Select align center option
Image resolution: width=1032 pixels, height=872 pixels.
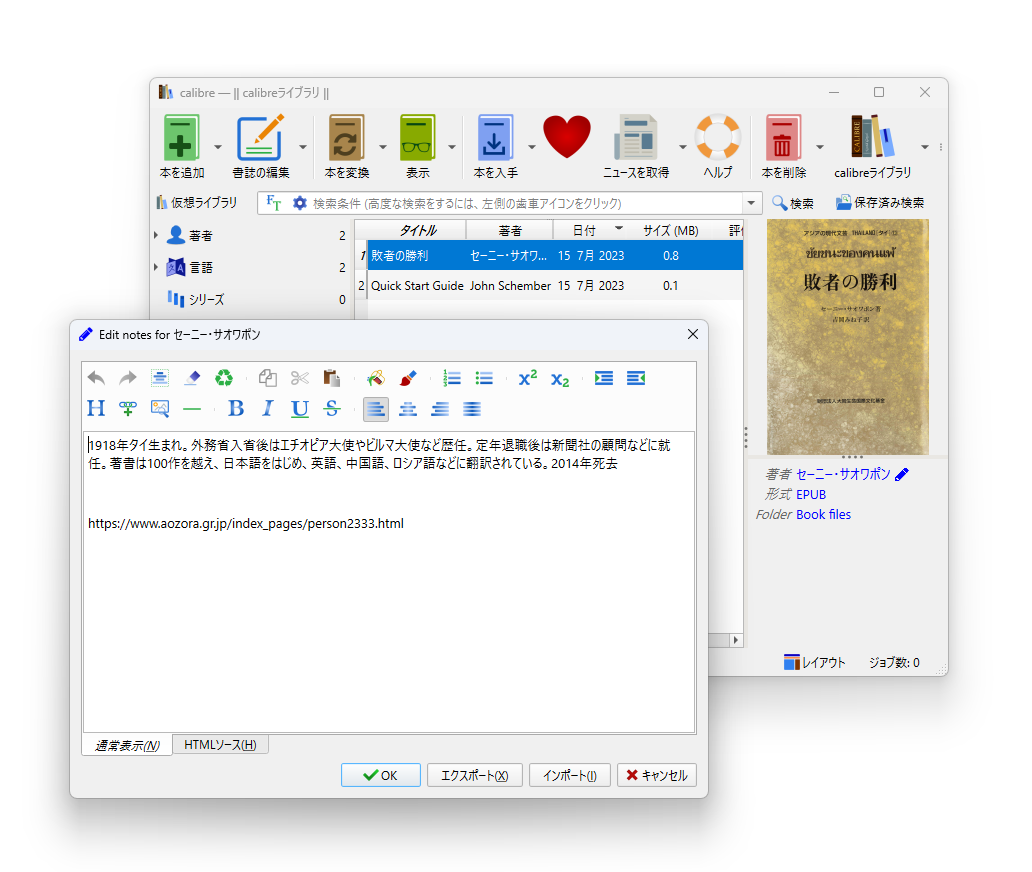[408, 409]
